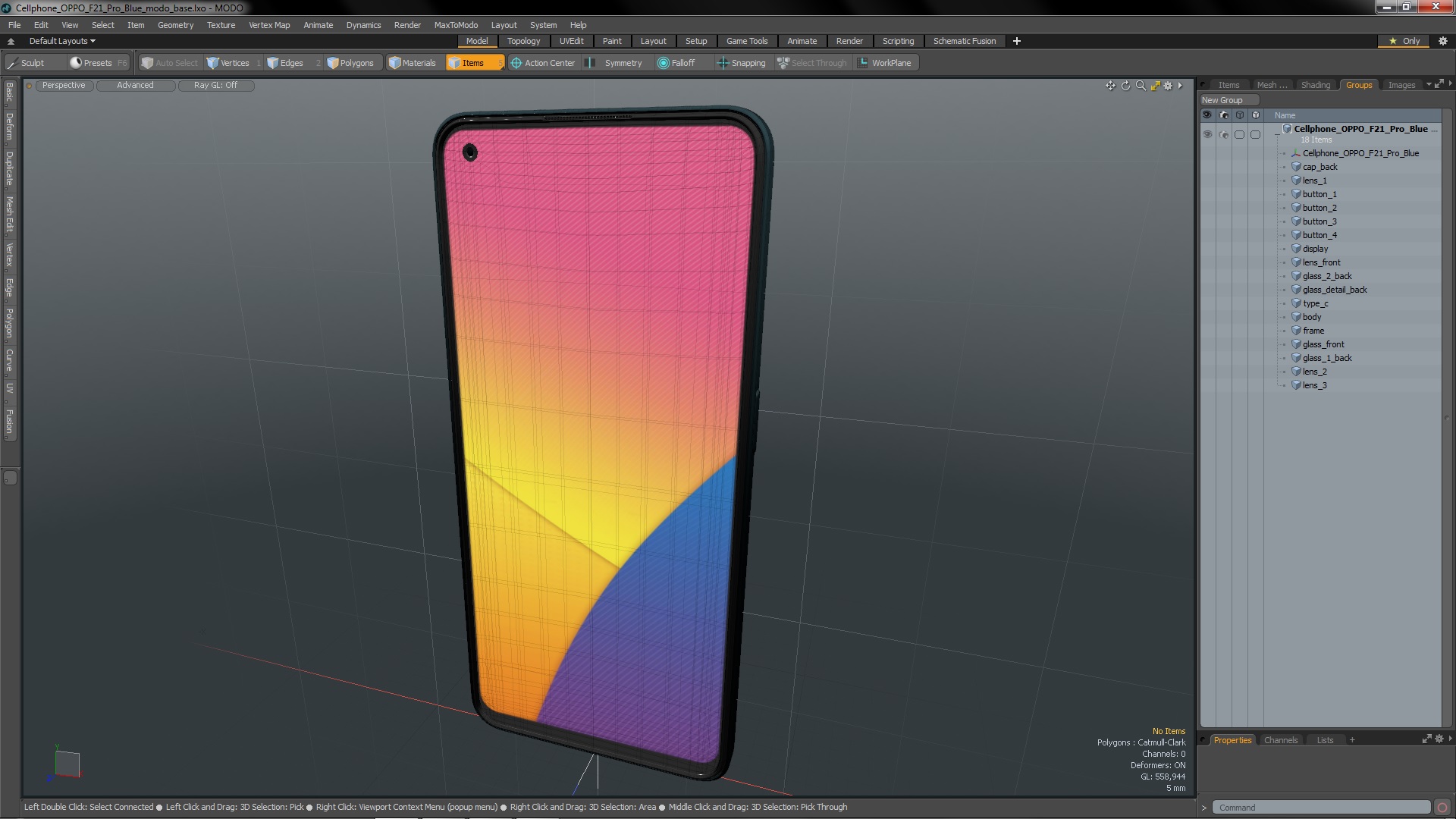Click the viewport pan (move) icon
This screenshot has height=819, width=1456.
coord(1110,86)
